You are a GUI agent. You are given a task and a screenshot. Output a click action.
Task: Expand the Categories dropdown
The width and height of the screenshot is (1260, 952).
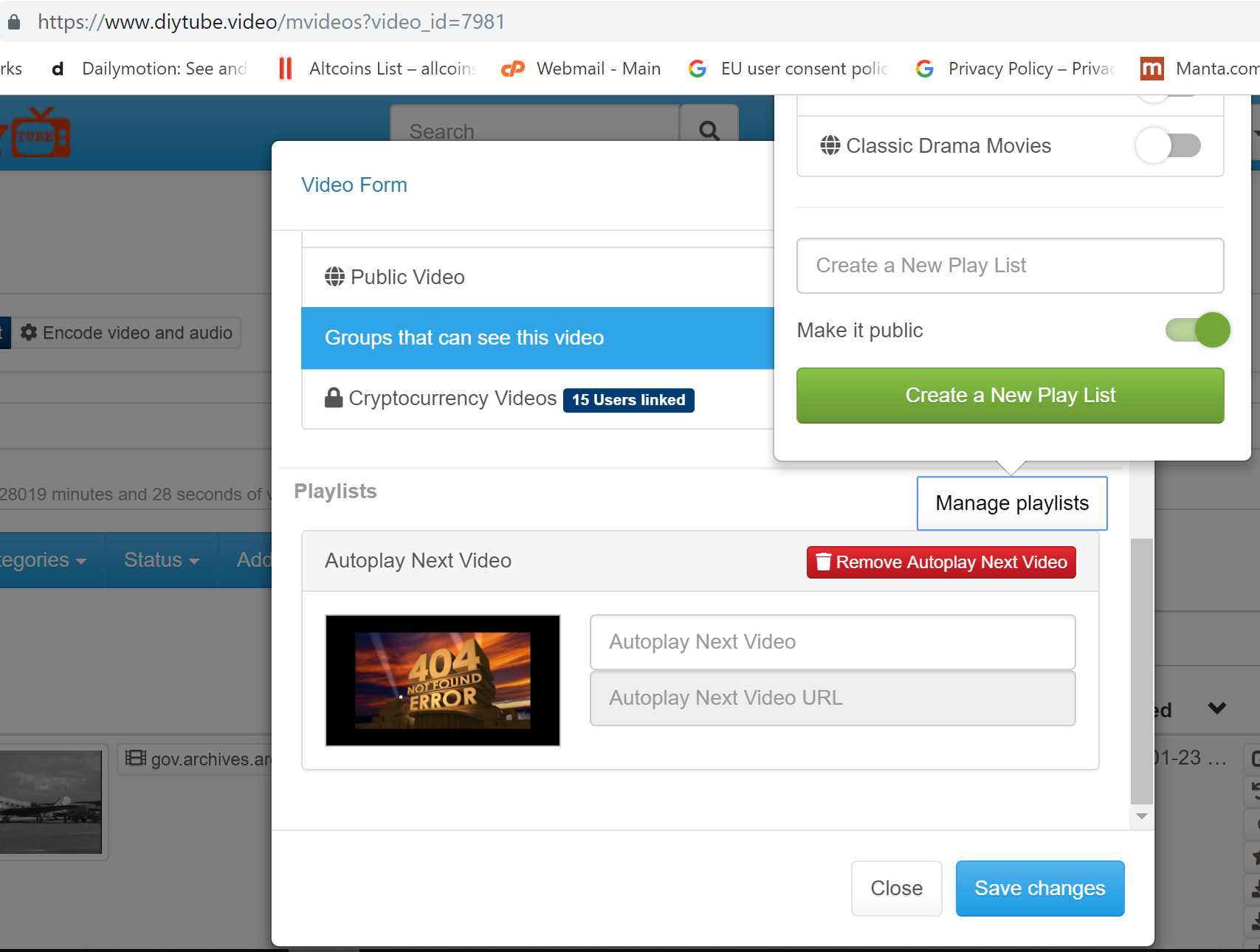tap(44, 560)
